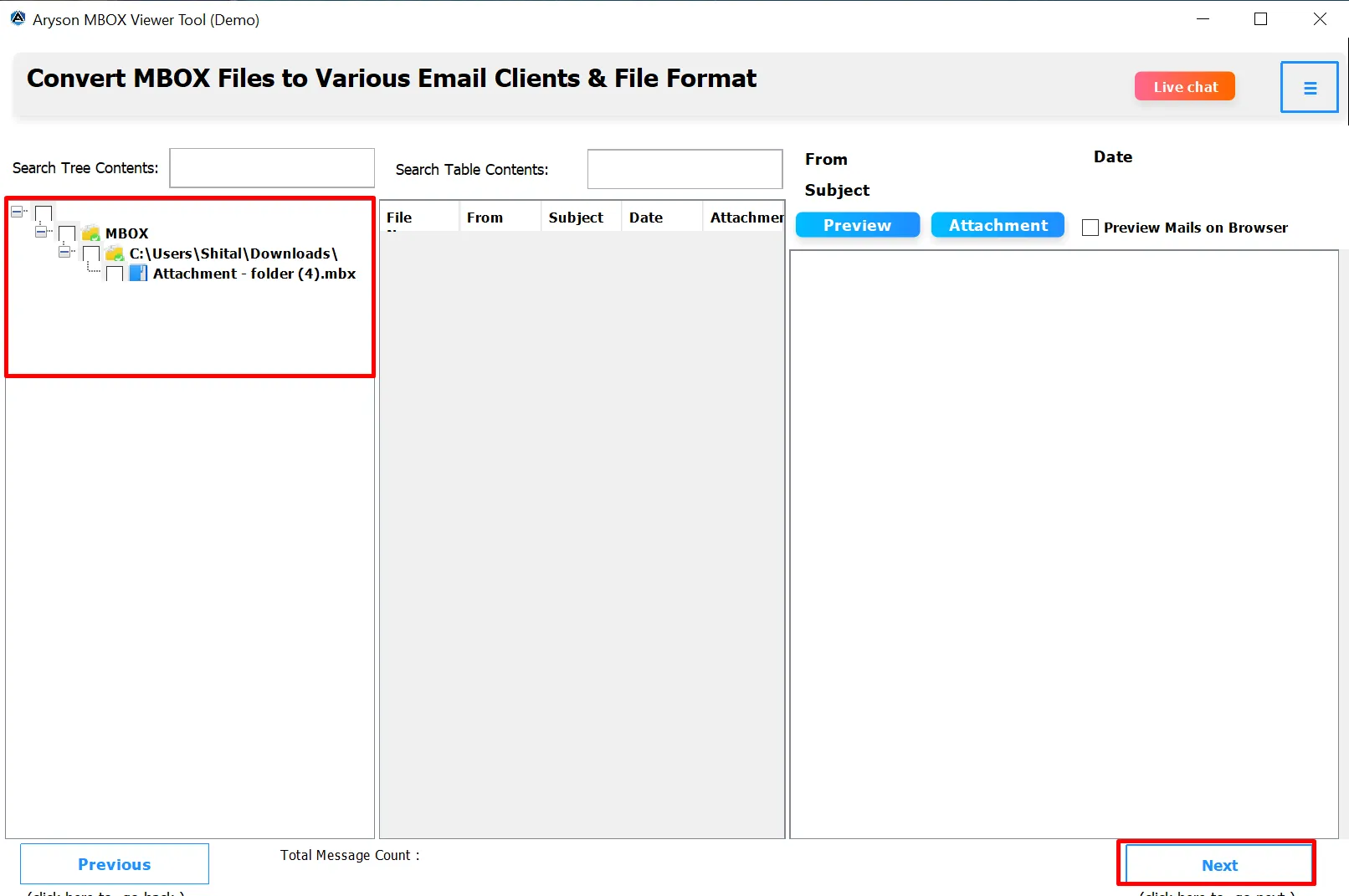Enable Preview Mails on Browser checkbox

pyautogui.click(x=1090, y=228)
